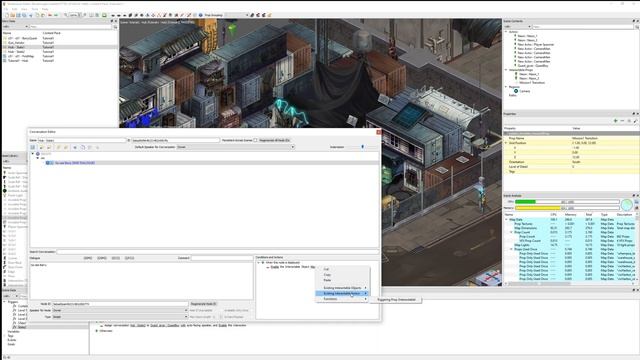Screen dimensions: 640x360
Task: Select the highlighted dialogue node row
Action: (204, 163)
